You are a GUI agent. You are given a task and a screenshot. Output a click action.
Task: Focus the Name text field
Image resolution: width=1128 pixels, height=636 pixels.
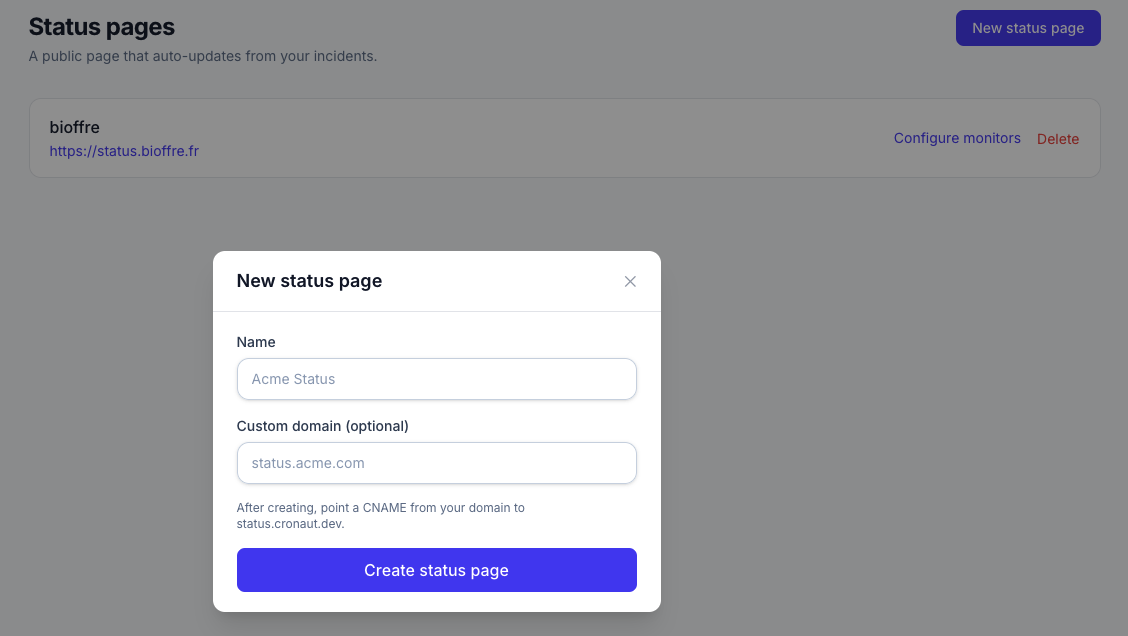(x=437, y=379)
